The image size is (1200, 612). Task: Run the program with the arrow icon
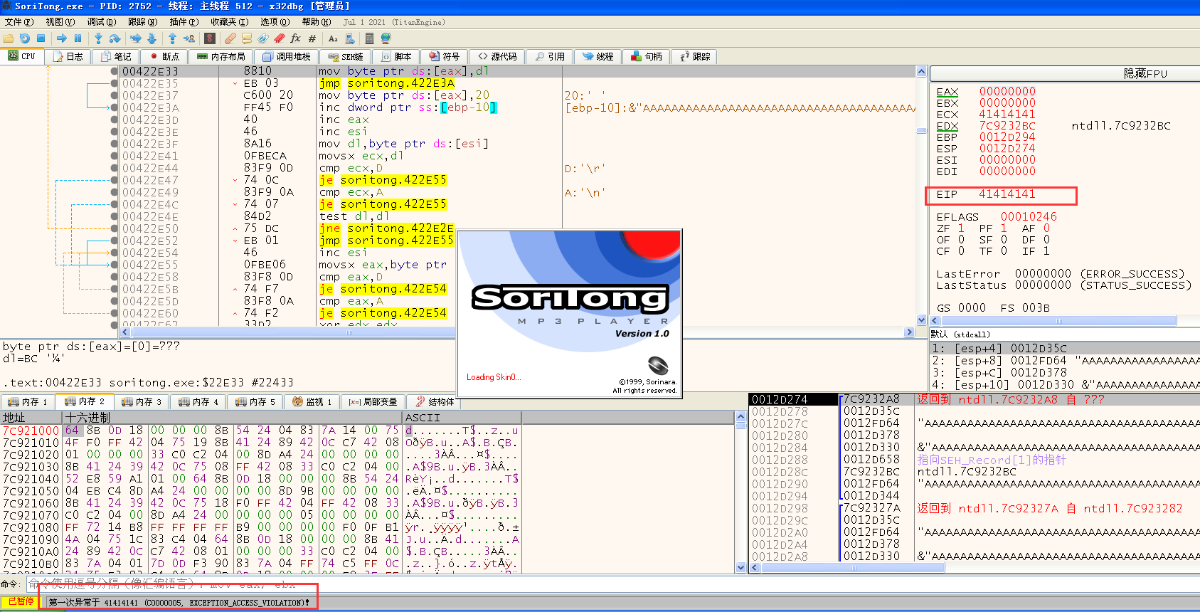coord(62,38)
